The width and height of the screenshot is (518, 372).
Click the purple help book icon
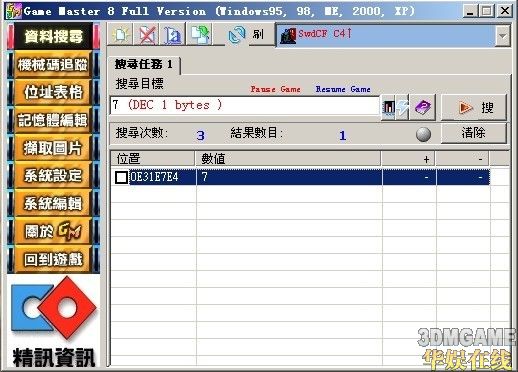tap(423, 107)
